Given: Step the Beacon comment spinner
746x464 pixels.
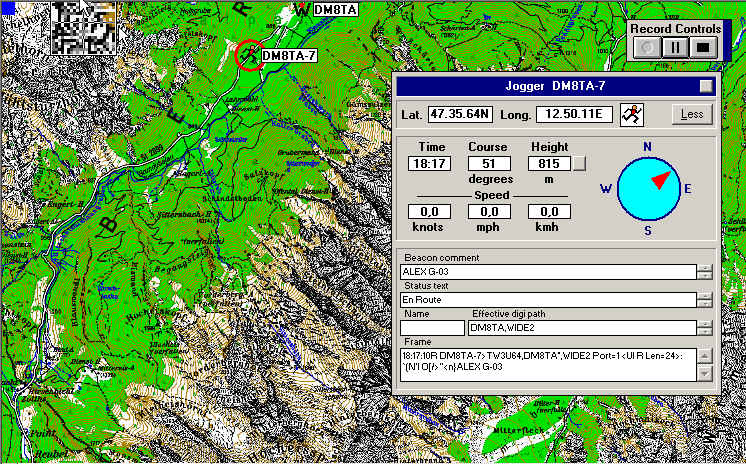Looking at the screenshot, I should point(705,272).
